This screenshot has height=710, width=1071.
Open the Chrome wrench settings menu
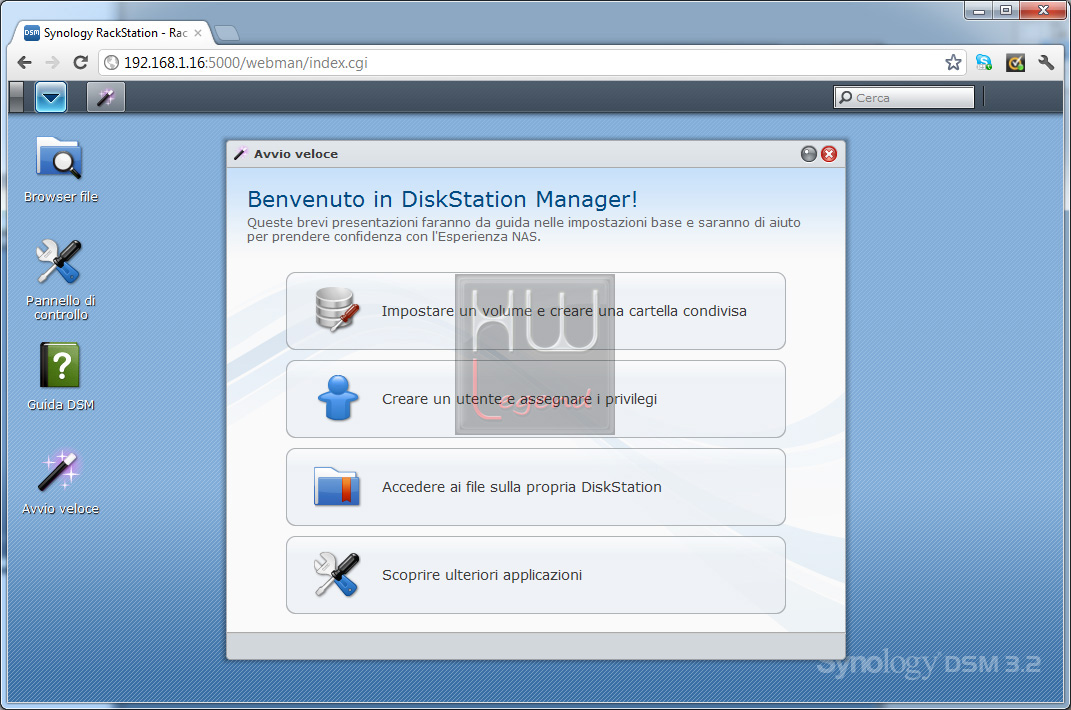pyautogui.click(x=1046, y=63)
